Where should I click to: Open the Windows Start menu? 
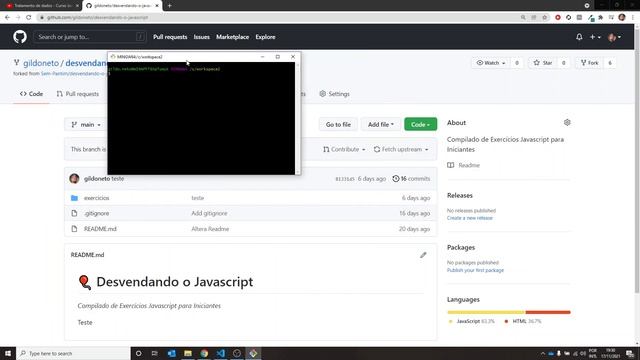click(x=8, y=353)
